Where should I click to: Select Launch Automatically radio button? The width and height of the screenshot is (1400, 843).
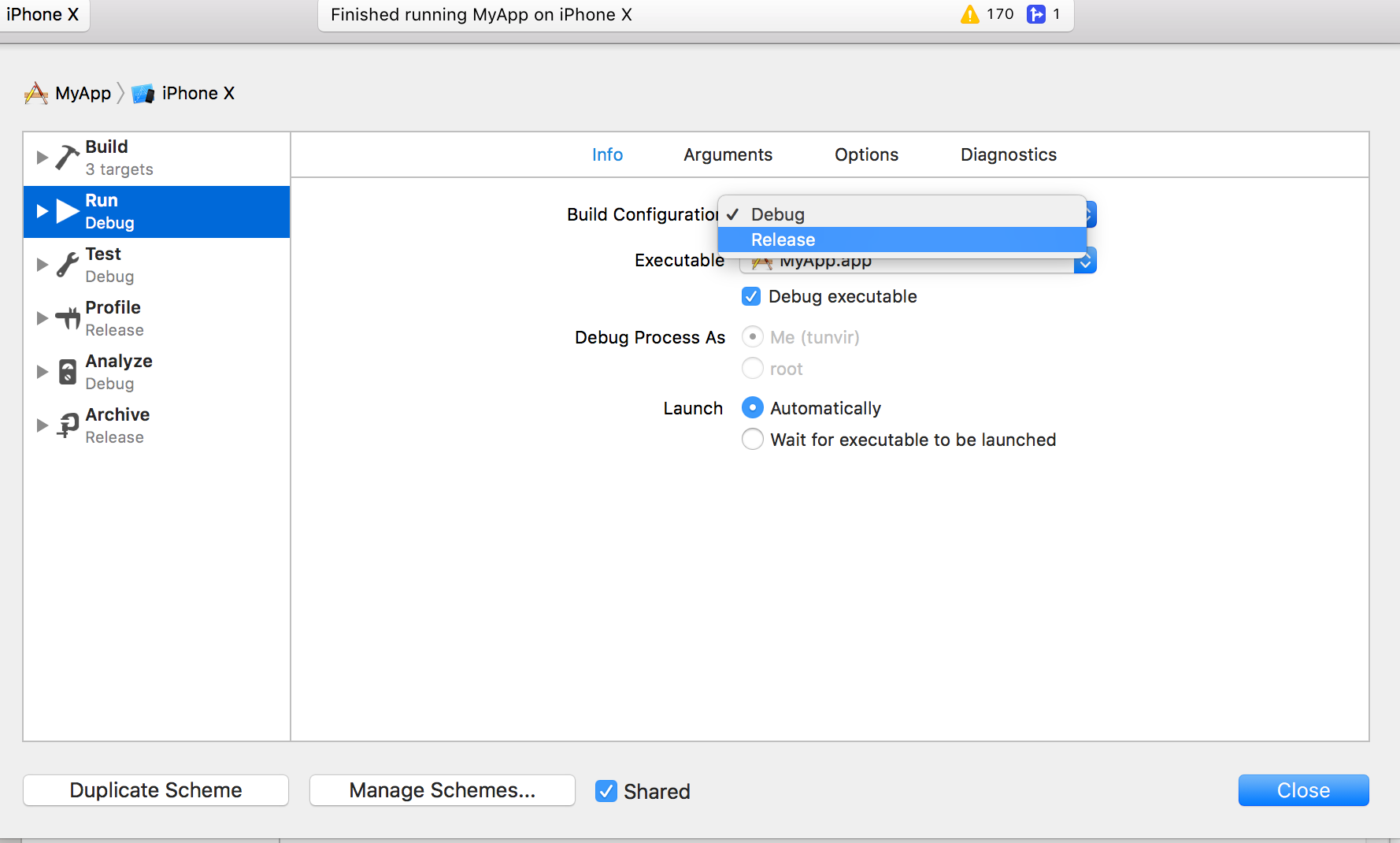click(753, 407)
